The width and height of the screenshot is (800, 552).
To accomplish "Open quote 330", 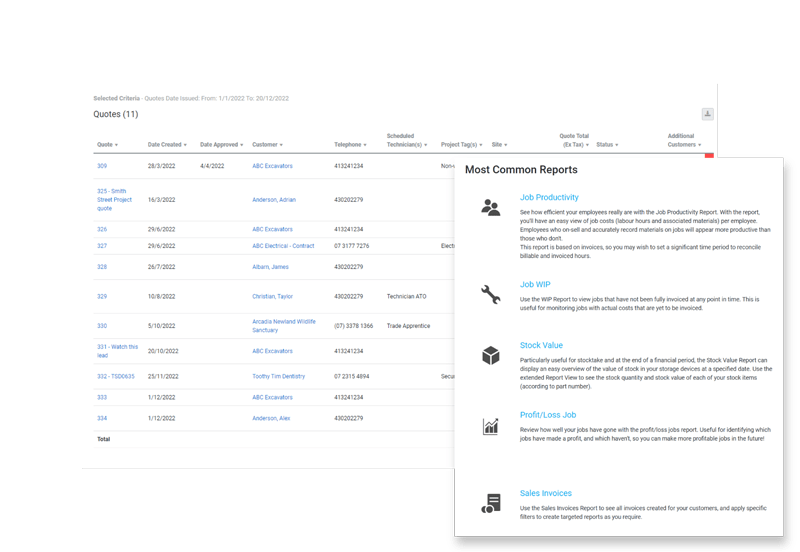I will [x=102, y=326].
